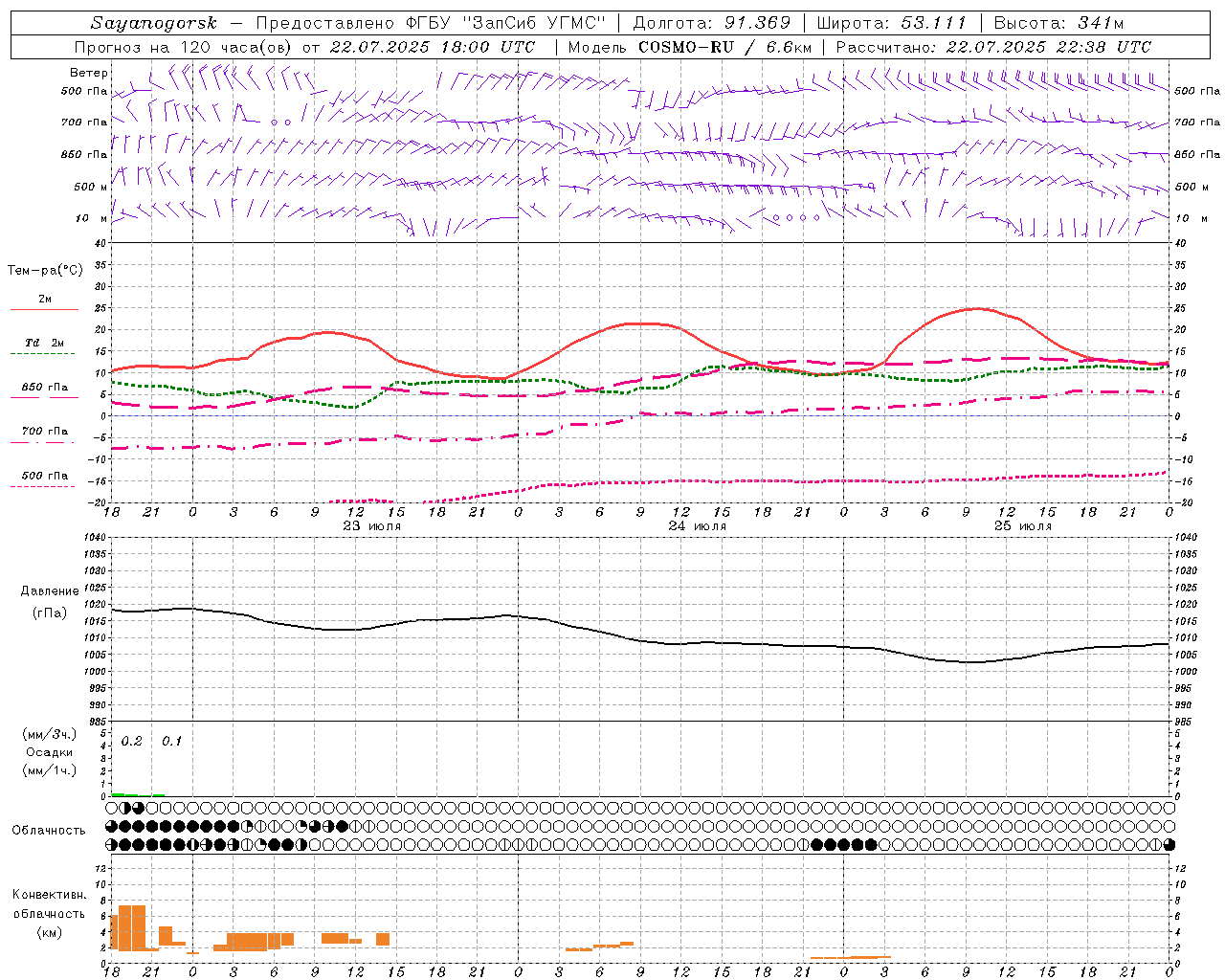This screenshot has width=1225, height=980.
Task: Click the 'Тем-ра(°C)' temperature panel label
Action: point(45,271)
